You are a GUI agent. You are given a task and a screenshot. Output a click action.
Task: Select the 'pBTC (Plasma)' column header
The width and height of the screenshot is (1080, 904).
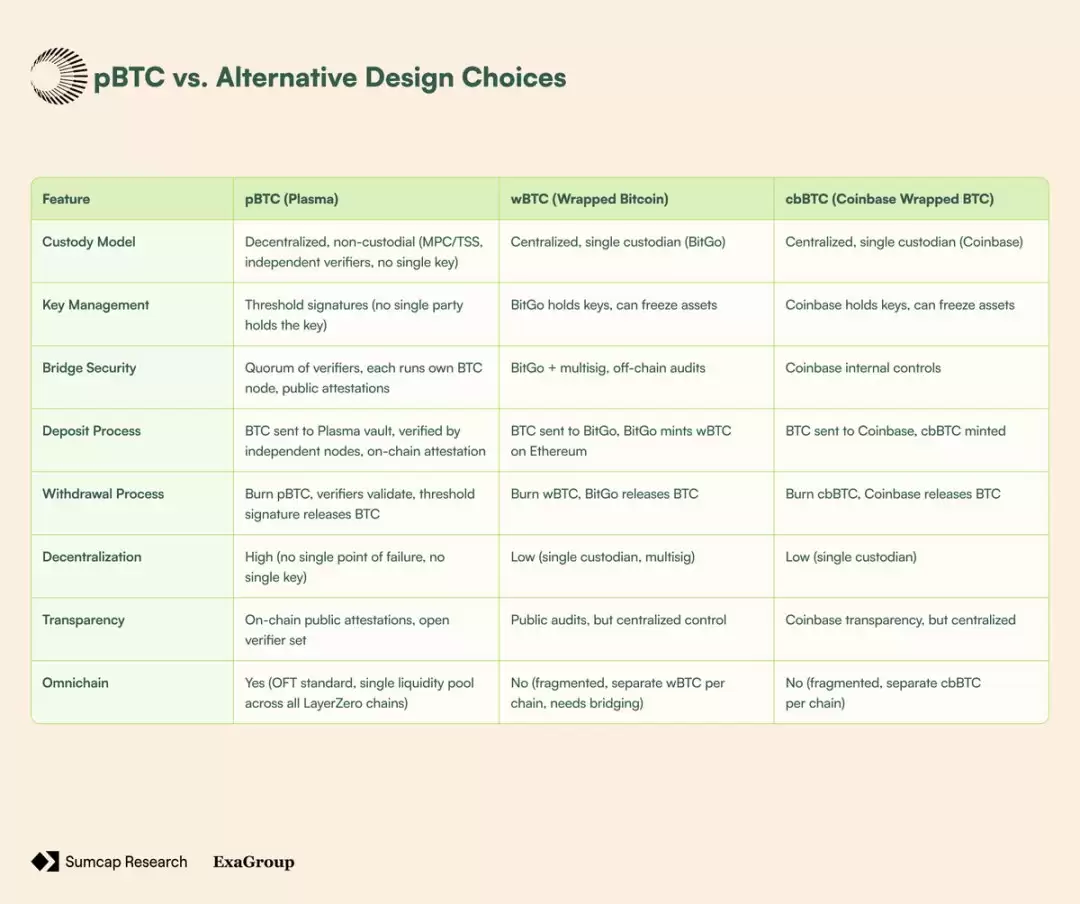[292, 199]
